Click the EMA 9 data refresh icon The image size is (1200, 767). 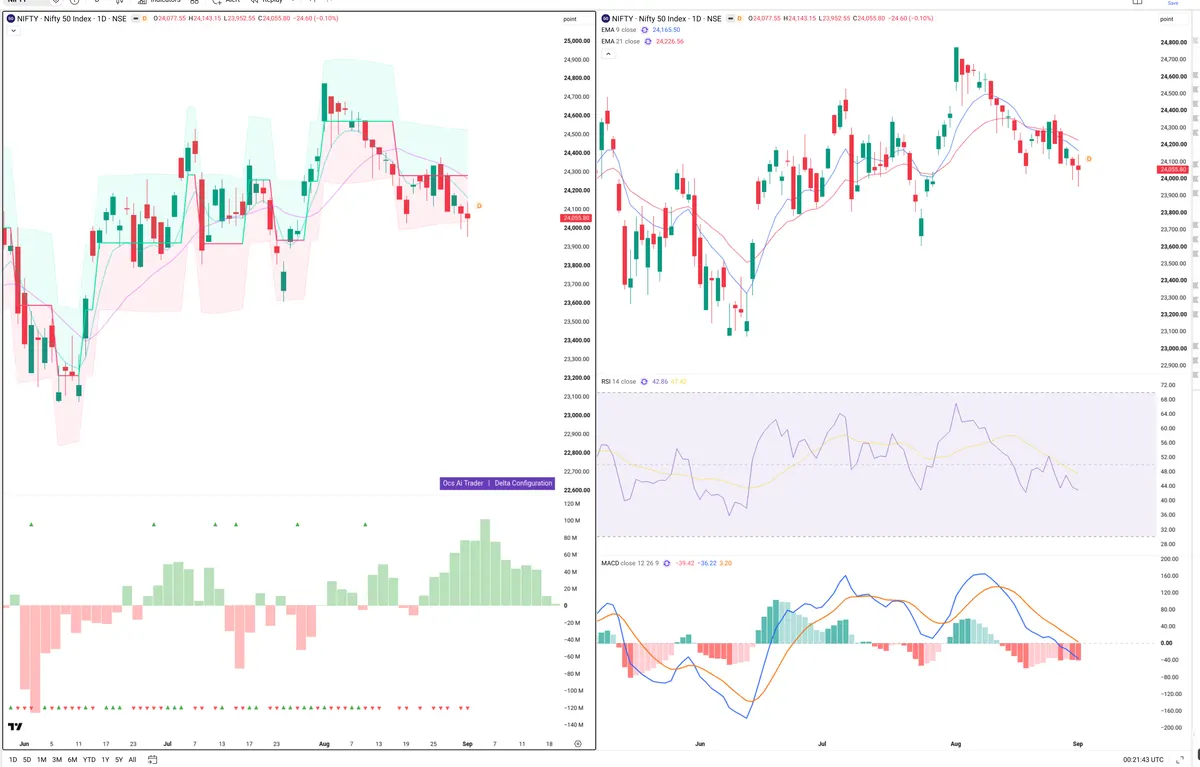click(644, 30)
